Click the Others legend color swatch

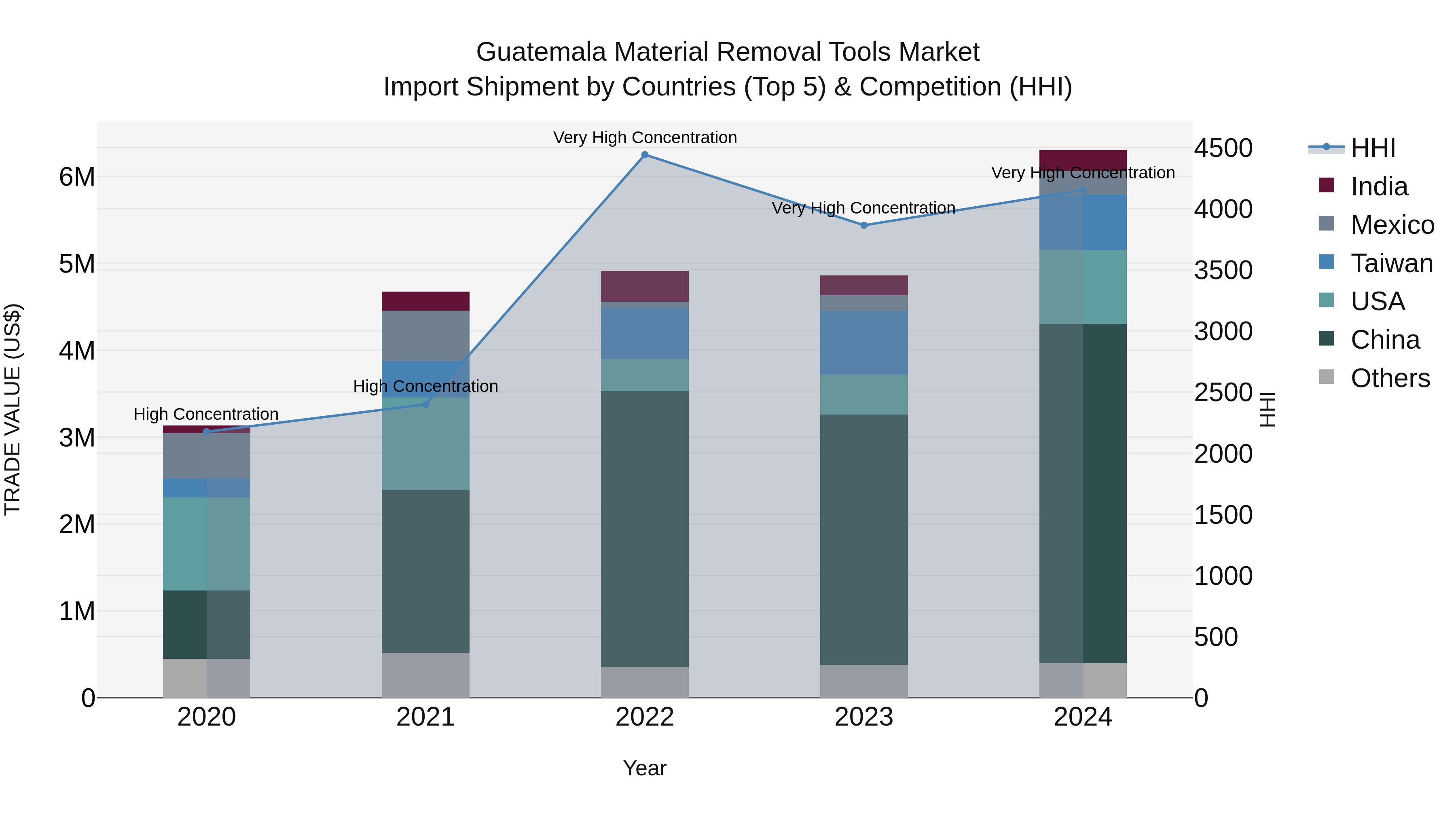pos(1326,377)
